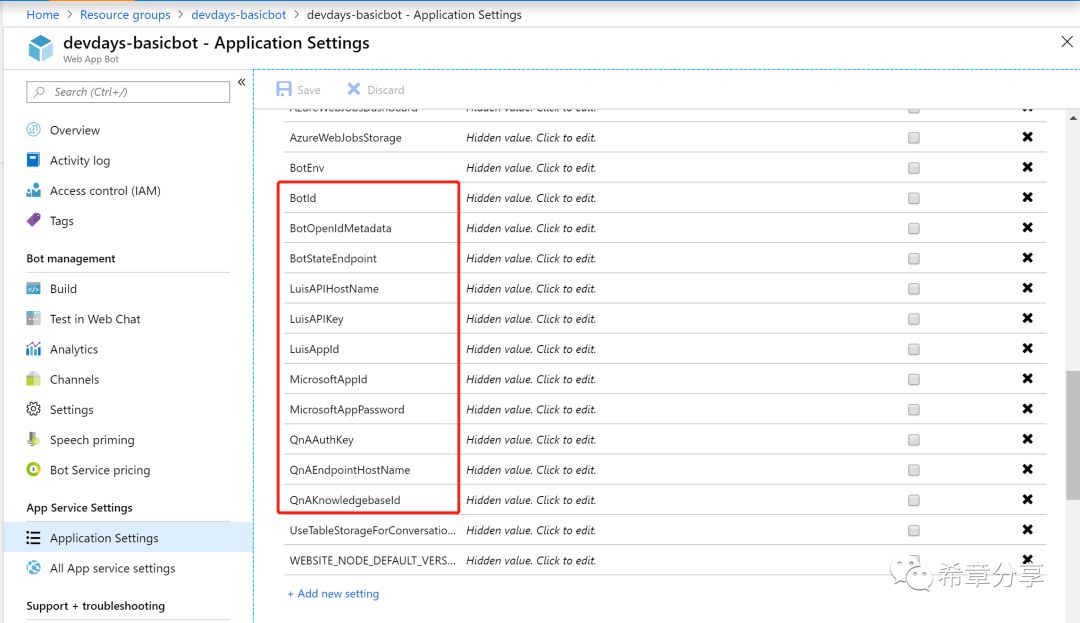Toggle slot setting checkbox for AzureWebJobsStorage
This screenshot has width=1080, height=623.
[x=913, y=138]
